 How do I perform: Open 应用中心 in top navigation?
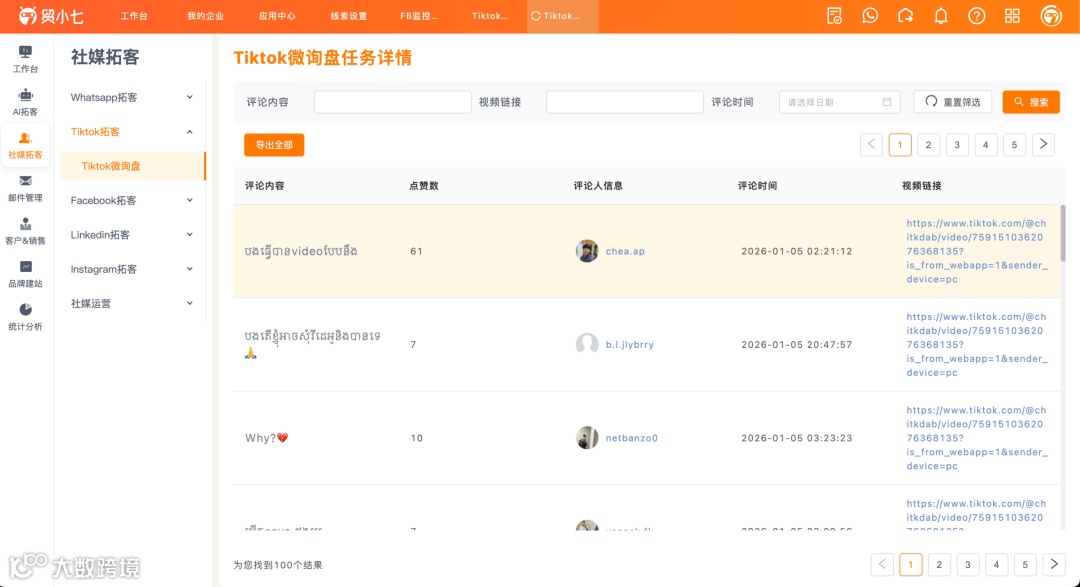click(277, 16)
